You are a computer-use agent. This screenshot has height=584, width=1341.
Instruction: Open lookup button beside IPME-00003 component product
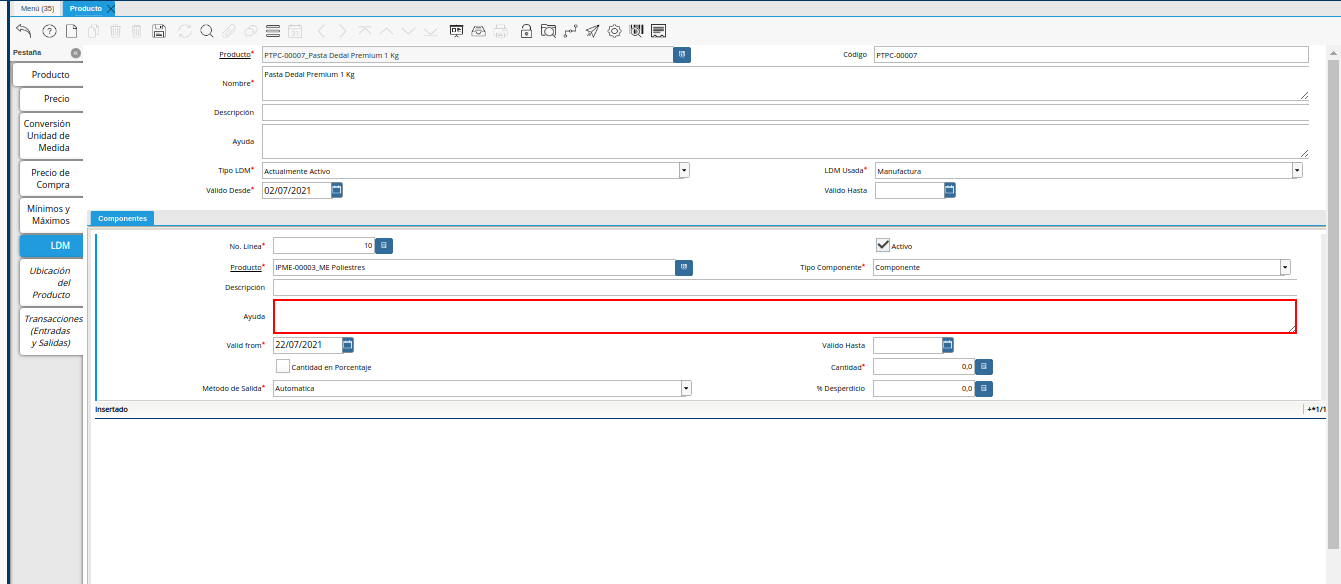(684, 268)
